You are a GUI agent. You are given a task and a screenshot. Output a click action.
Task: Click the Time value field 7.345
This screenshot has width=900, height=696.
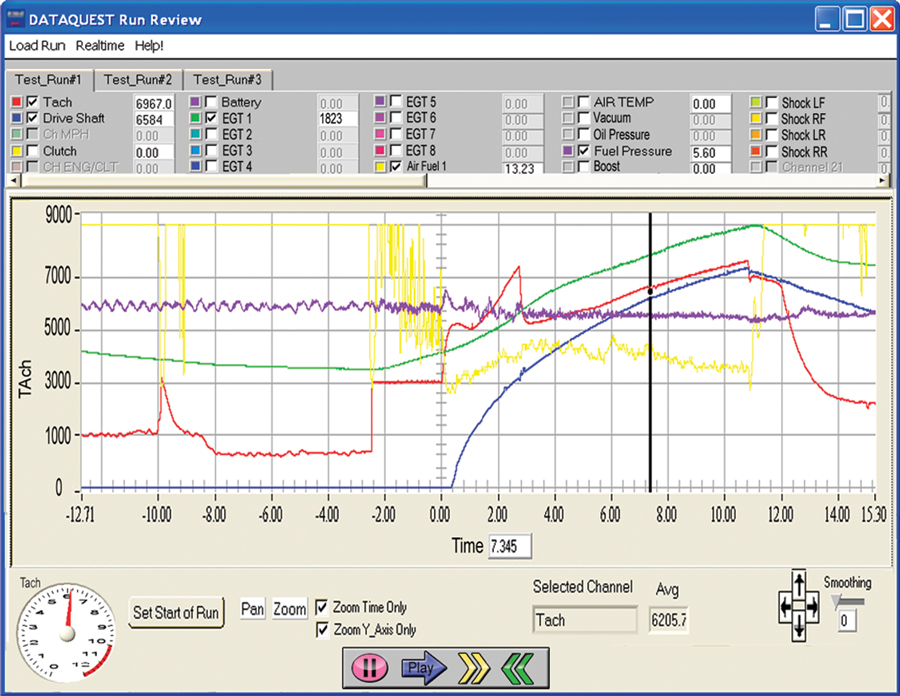tap(510, 546)
